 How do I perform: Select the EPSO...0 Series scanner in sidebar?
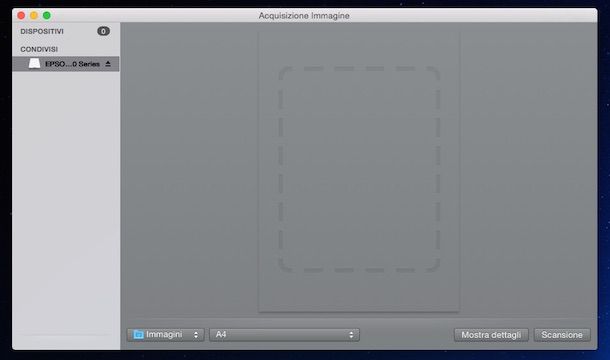(66, 64)
